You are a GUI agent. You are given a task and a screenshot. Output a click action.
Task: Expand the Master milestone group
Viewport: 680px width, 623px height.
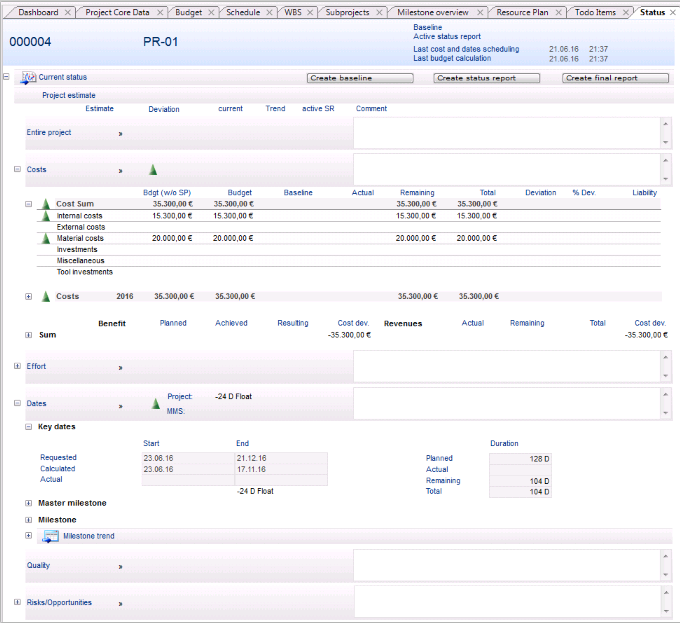[29, 503]
